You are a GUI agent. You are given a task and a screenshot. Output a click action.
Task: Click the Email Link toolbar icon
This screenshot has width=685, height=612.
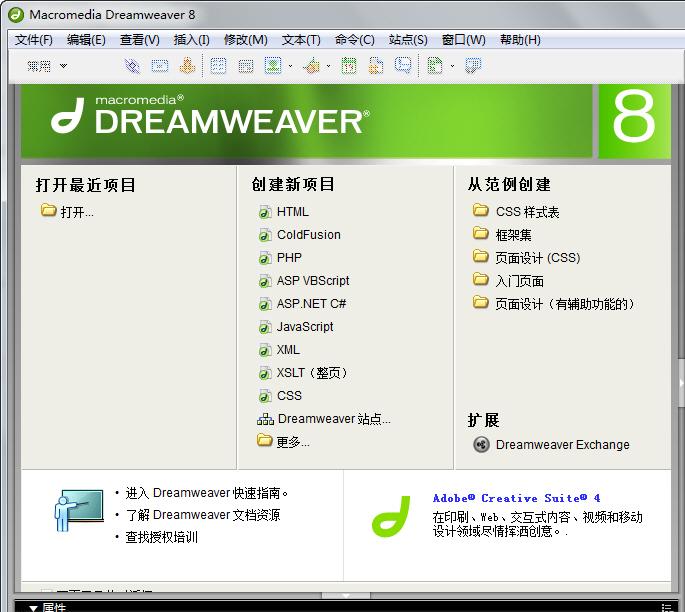tap(159, 66)
